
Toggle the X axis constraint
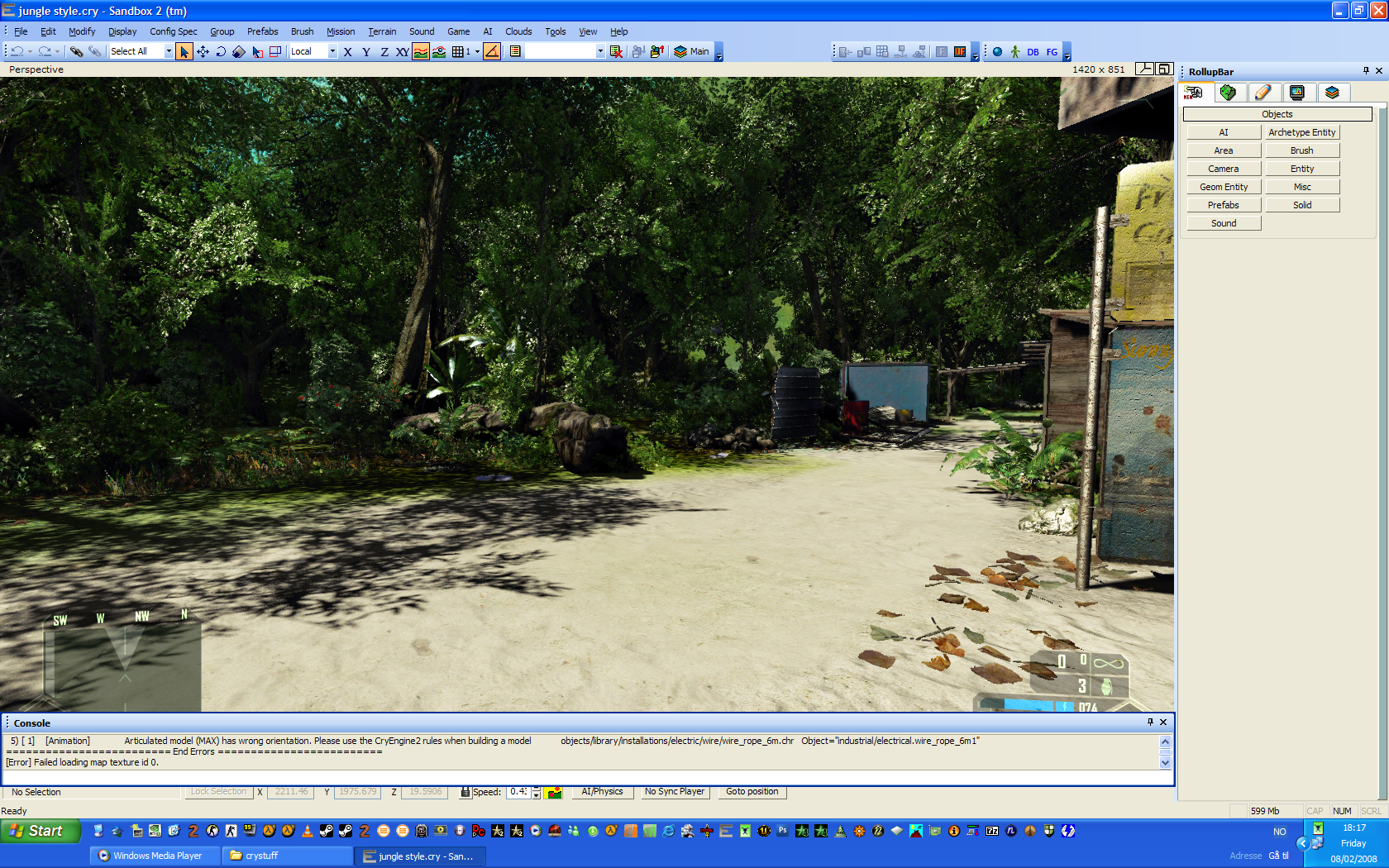point(348,51)
